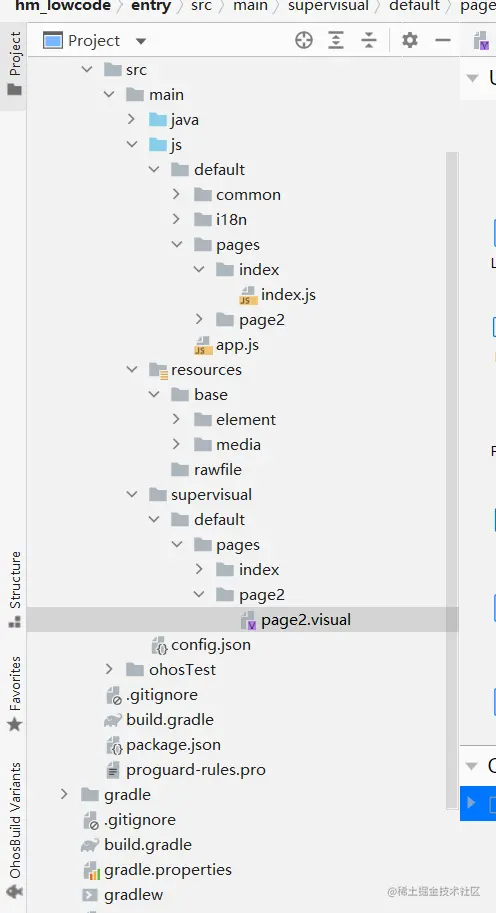Expand the page2 folder under js pages
Screen dimensions: 496x913
tap(199, 319)
